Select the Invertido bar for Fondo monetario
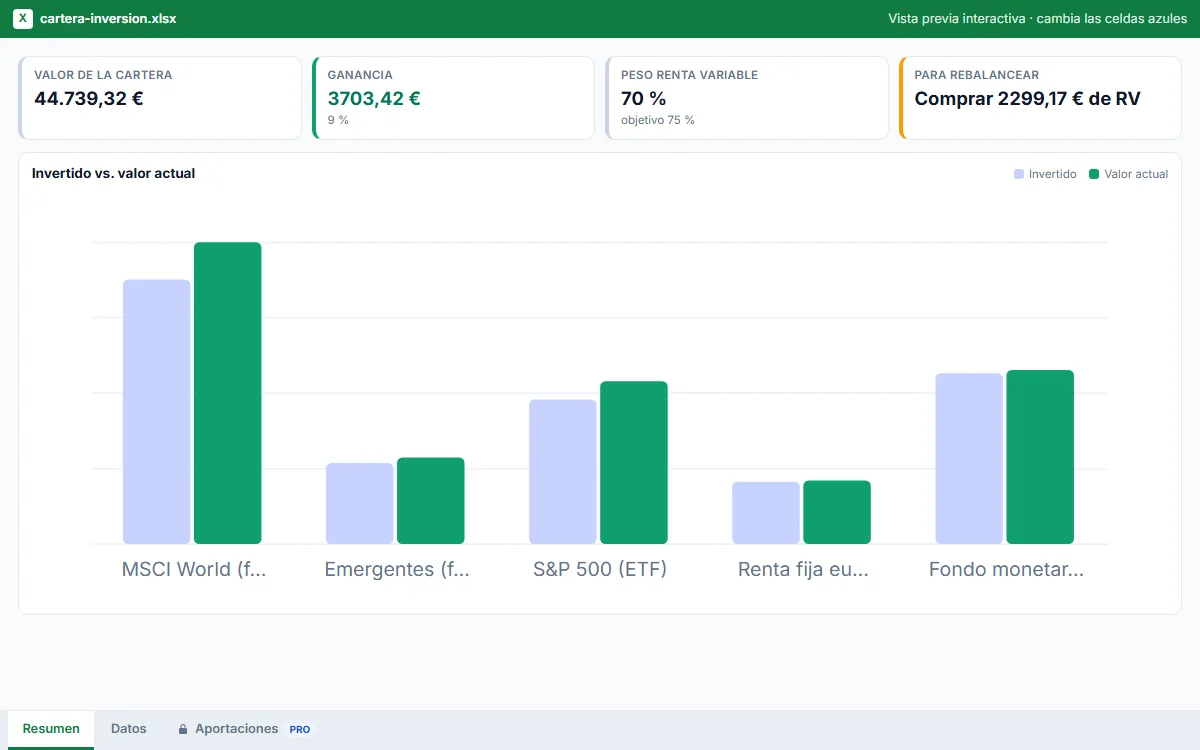1200x750 pixels. [969, 459]
